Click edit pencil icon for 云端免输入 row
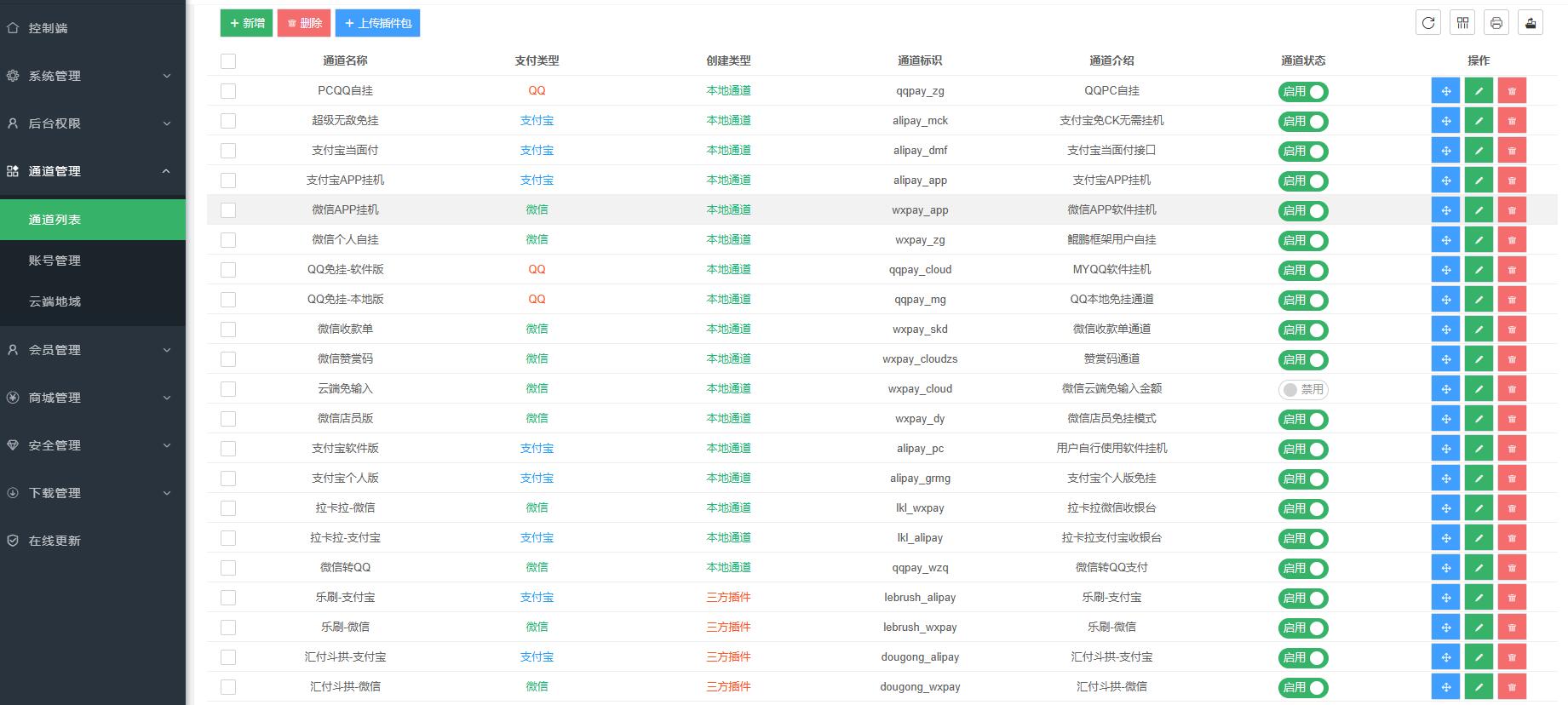 [1479, 389]
